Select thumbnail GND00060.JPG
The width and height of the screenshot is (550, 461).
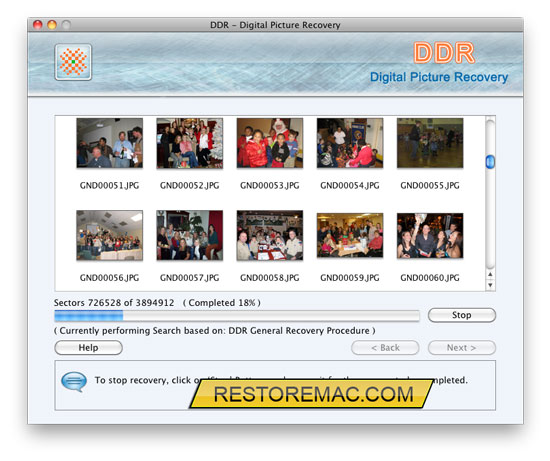pyautogui.click(x=430, y=236)
